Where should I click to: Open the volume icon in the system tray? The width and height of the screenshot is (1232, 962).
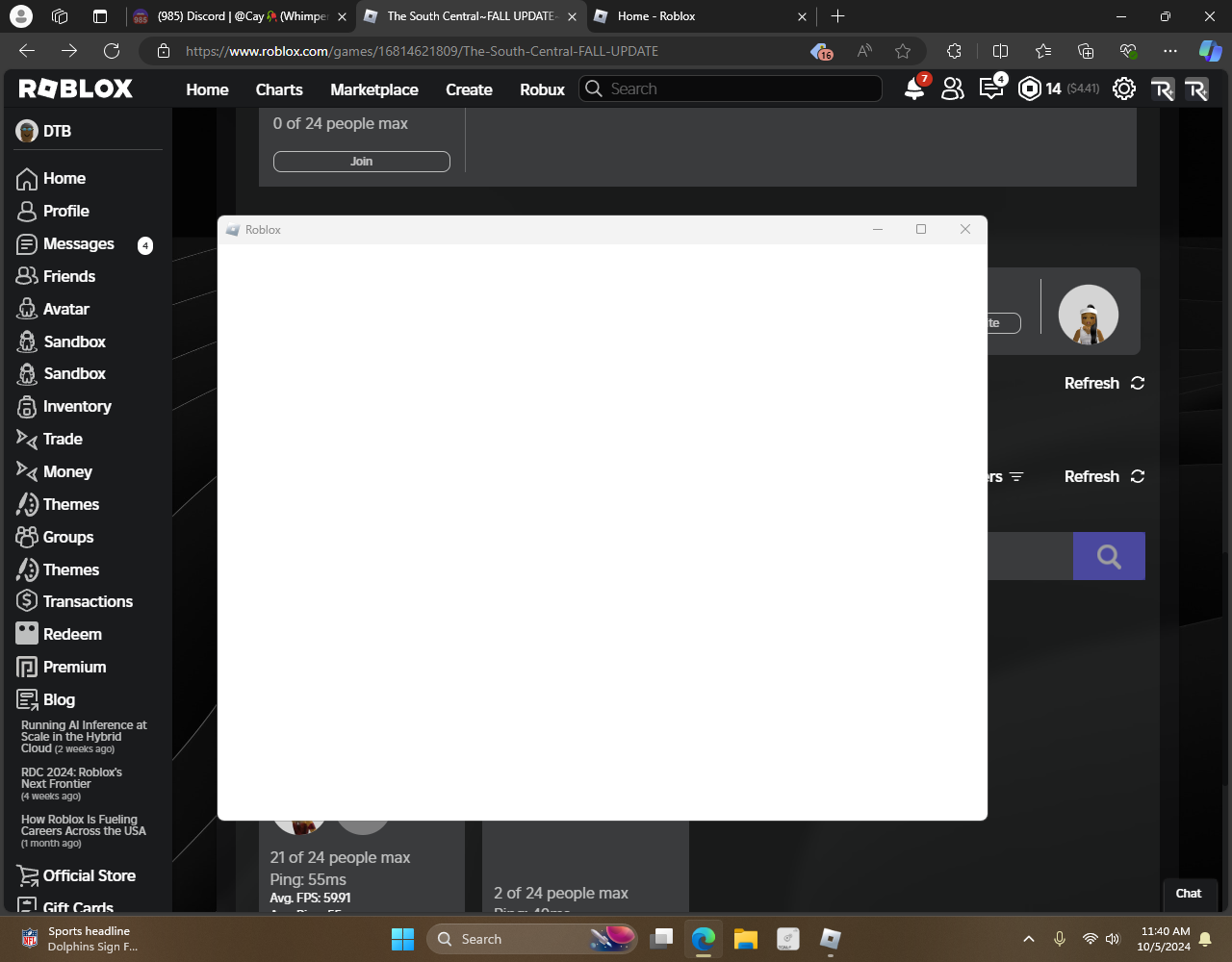pyautogui.click(x=1114, y=939)
